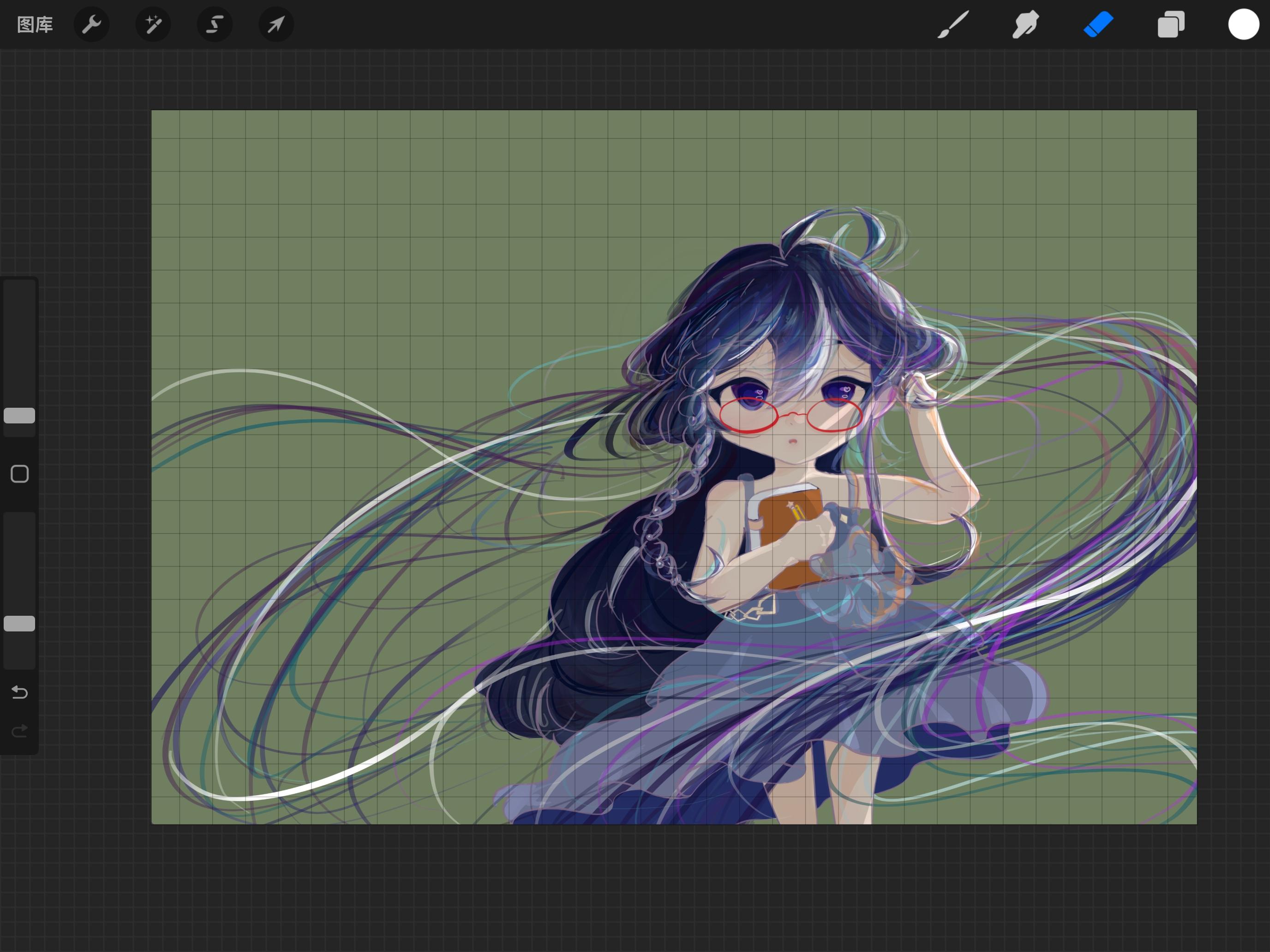Click the brush size slider handle
The height and width of the screenshot is (952, 1270).
[19, 416]
